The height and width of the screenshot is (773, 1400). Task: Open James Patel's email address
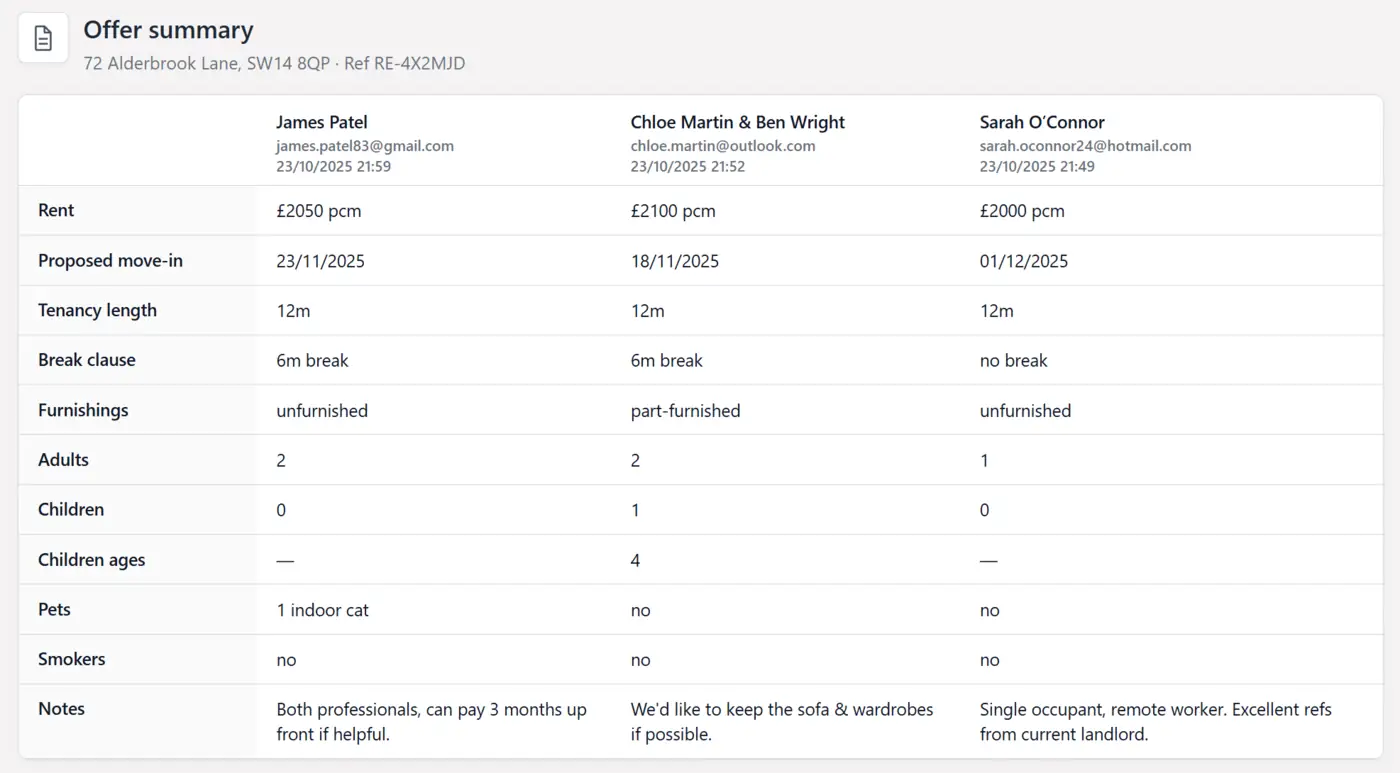click(x=365, y=145)
